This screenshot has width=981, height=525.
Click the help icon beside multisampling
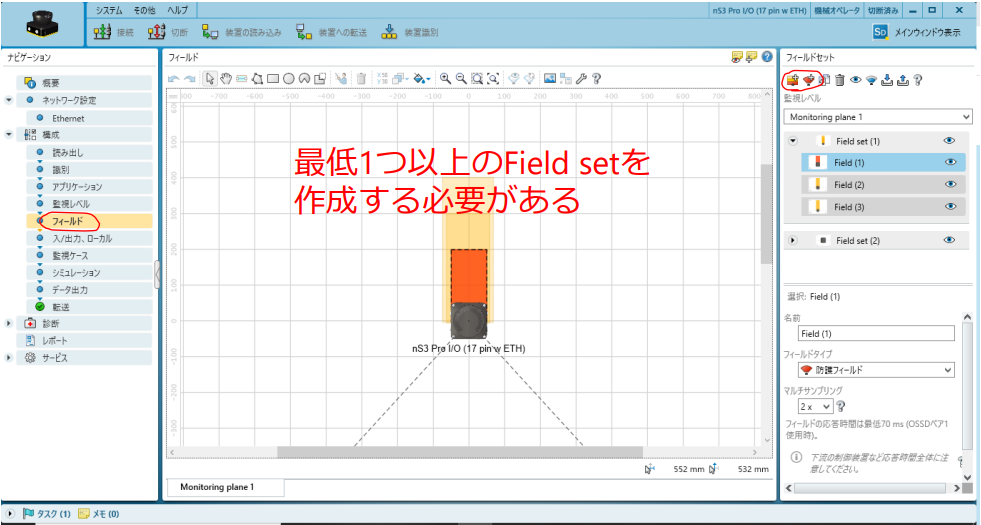click(841, 406)
